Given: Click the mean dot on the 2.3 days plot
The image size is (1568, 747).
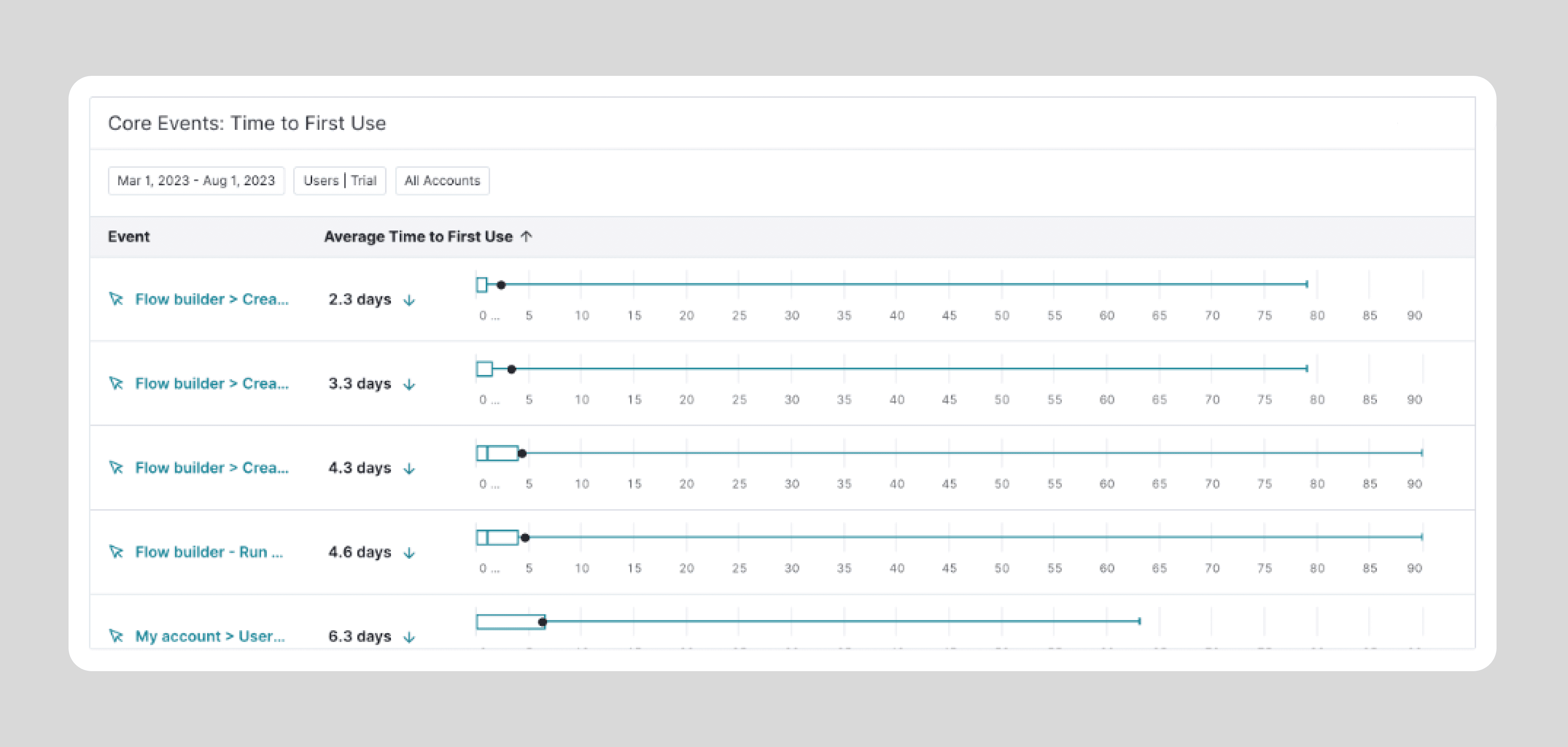Looking at the screenshot, I should pyautogui.click(x=501, y=284).
